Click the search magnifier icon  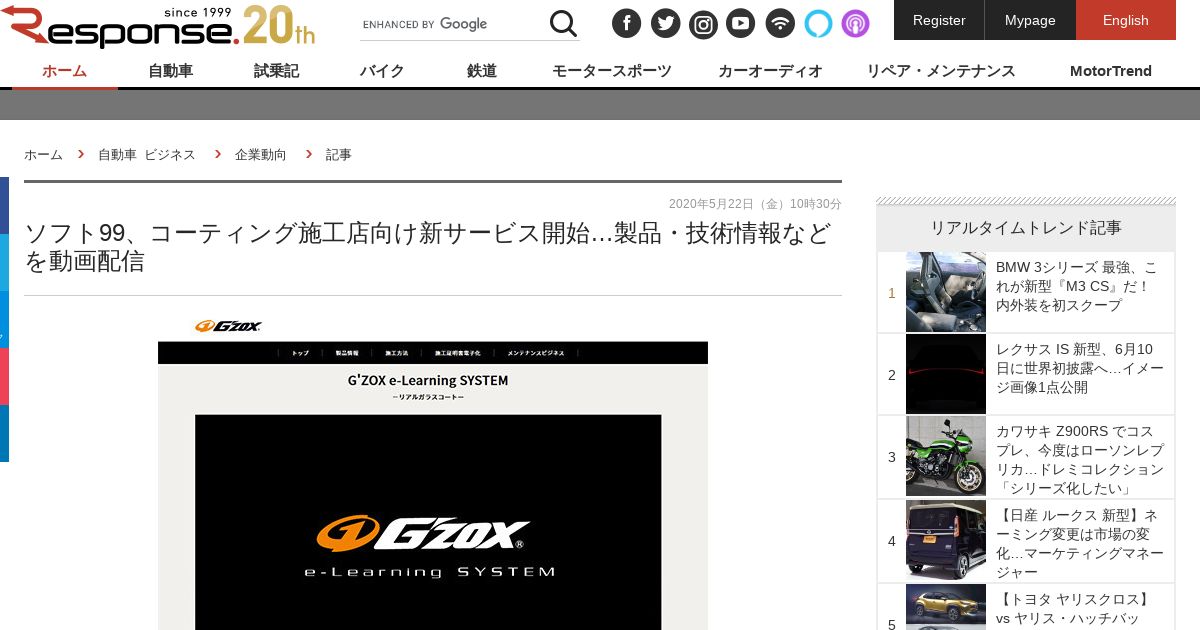click(563, 23)
